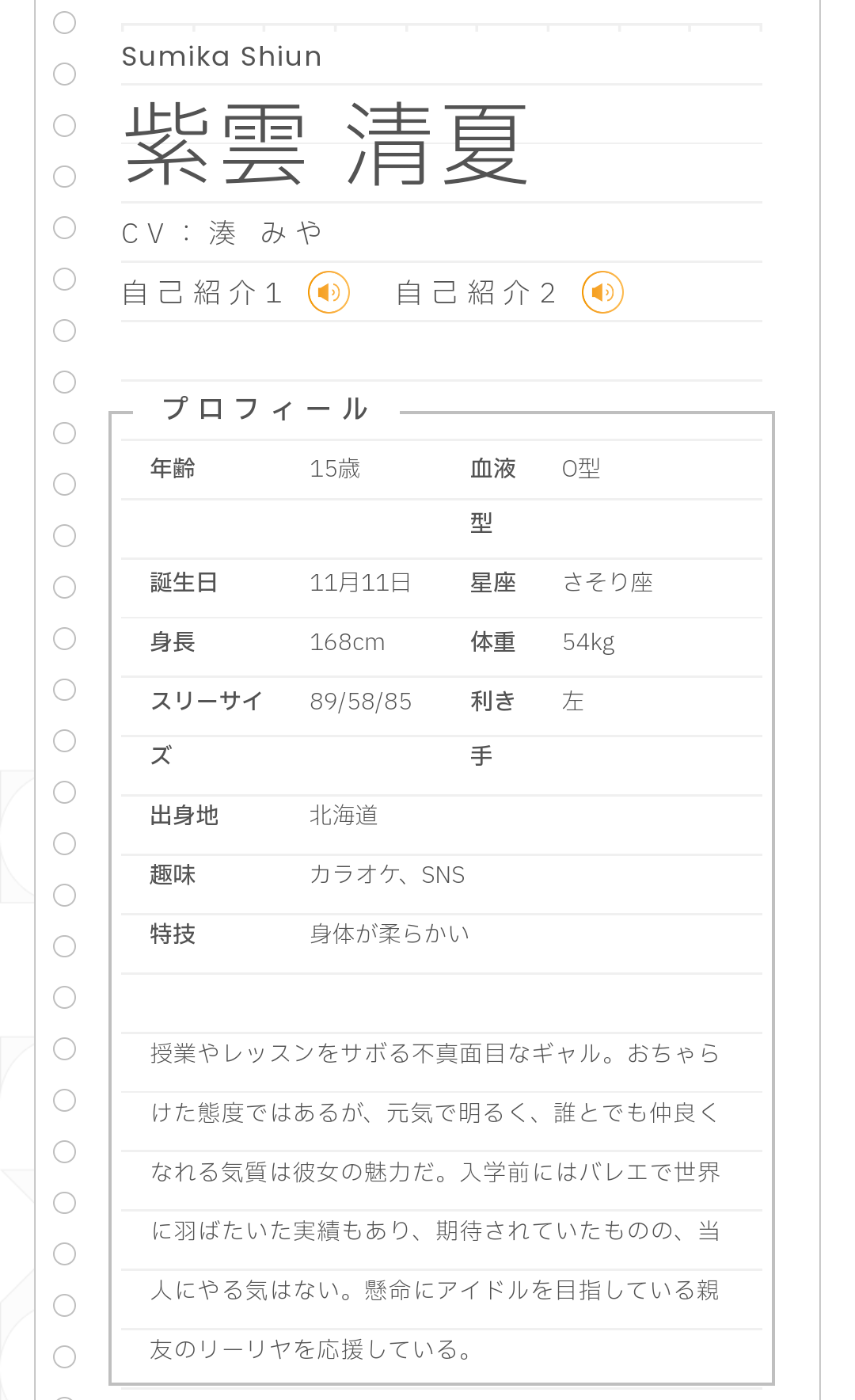Click the 自己紹介2 text label
Viewport: 855px width, 1400px height.
coord(475,293)
